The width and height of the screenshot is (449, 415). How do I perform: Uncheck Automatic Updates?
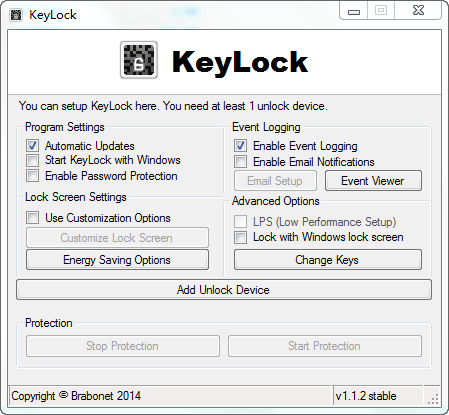click(x=33, y=146)
